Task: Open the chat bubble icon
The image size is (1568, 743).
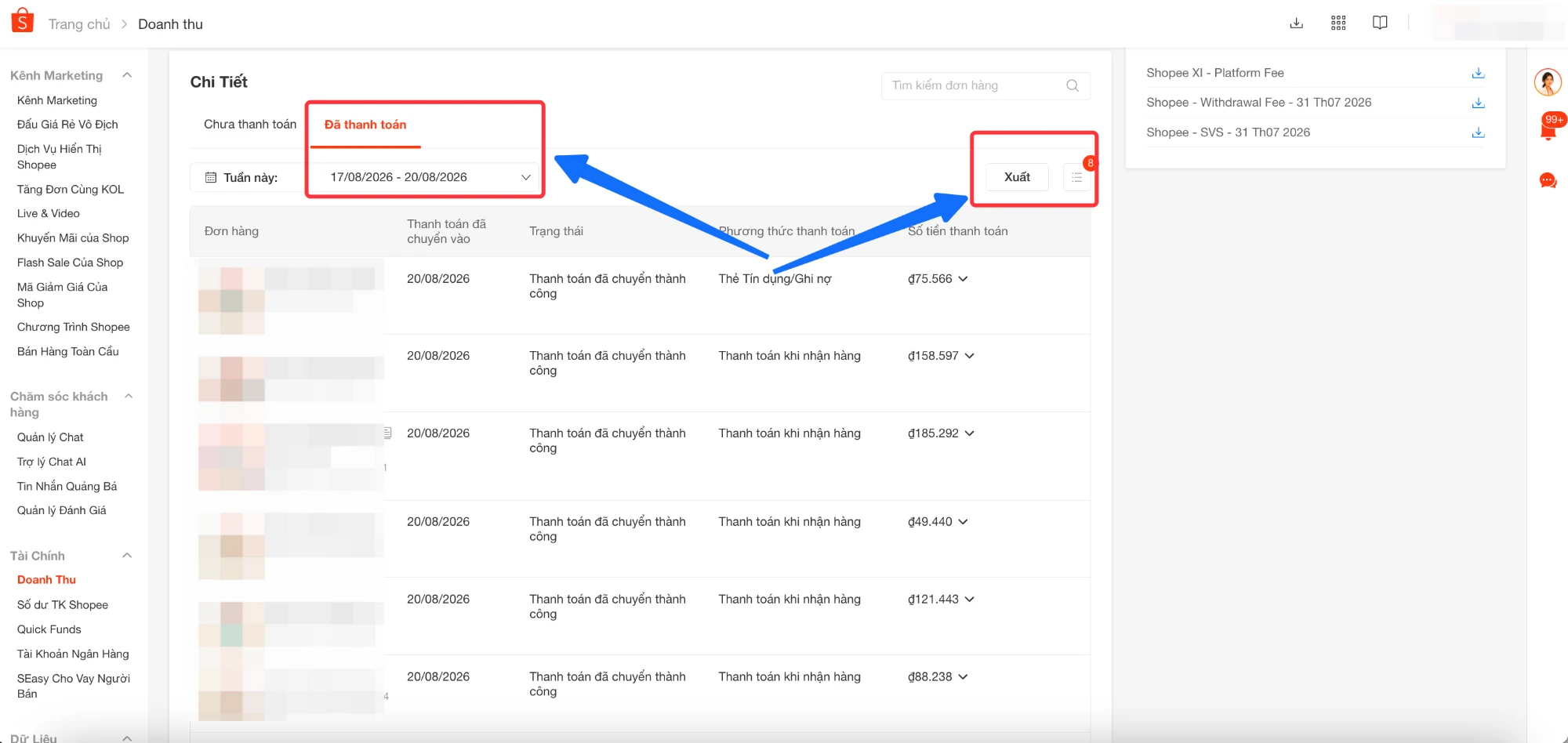Action: [1548, 180]
